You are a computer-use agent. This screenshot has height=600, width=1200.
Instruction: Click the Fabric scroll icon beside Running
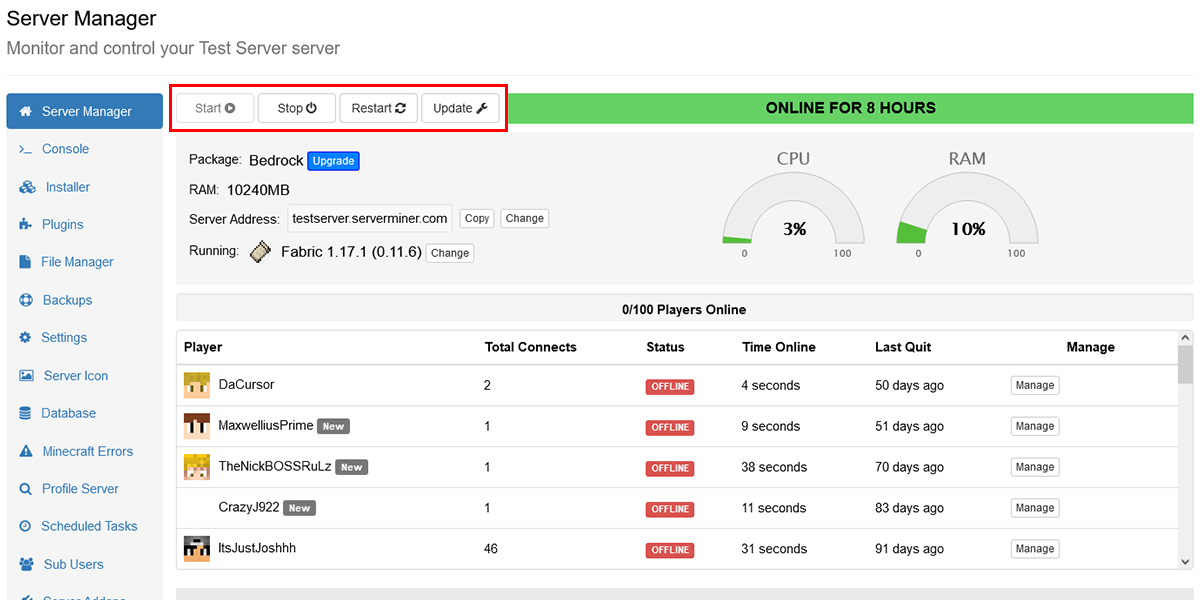coord(260,251)
